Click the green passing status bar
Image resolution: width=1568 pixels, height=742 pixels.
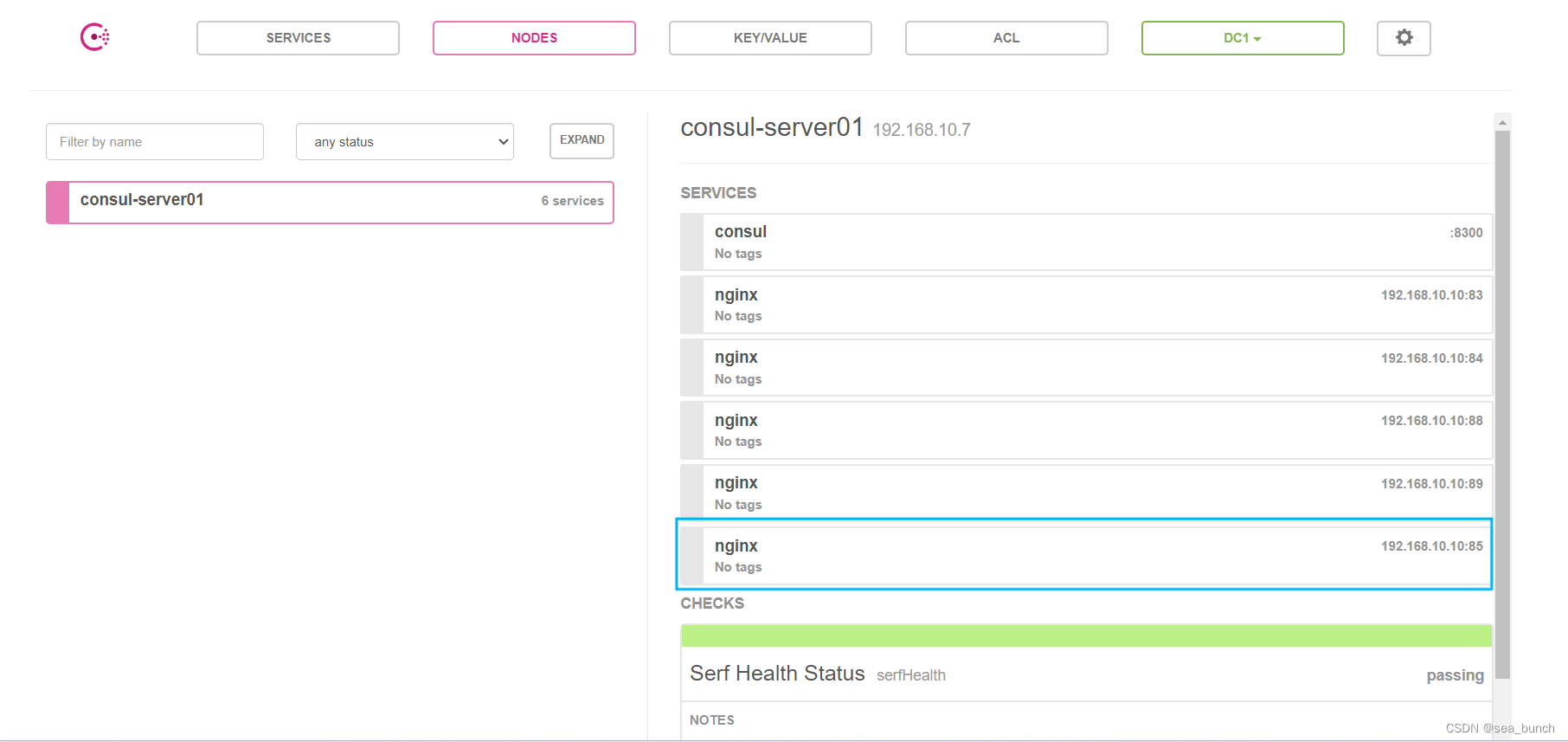(1086, 636)
